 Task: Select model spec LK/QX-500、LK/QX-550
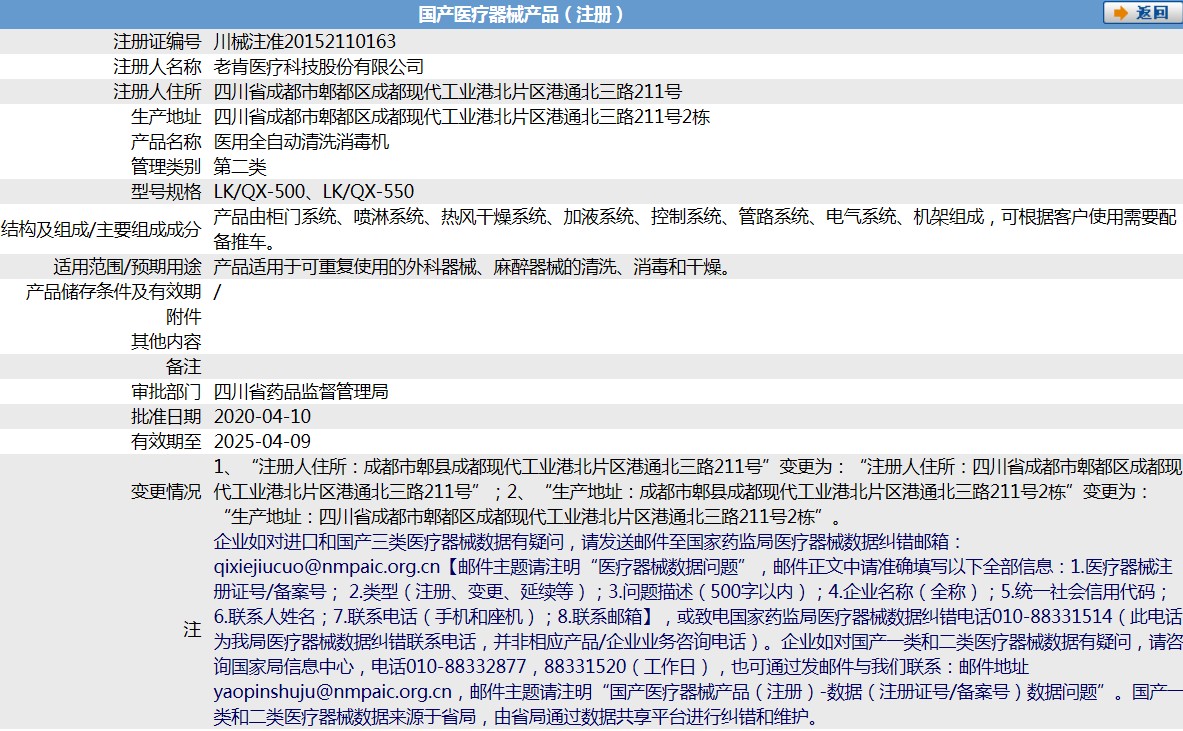pyautogui.click(x=314, y=191)
